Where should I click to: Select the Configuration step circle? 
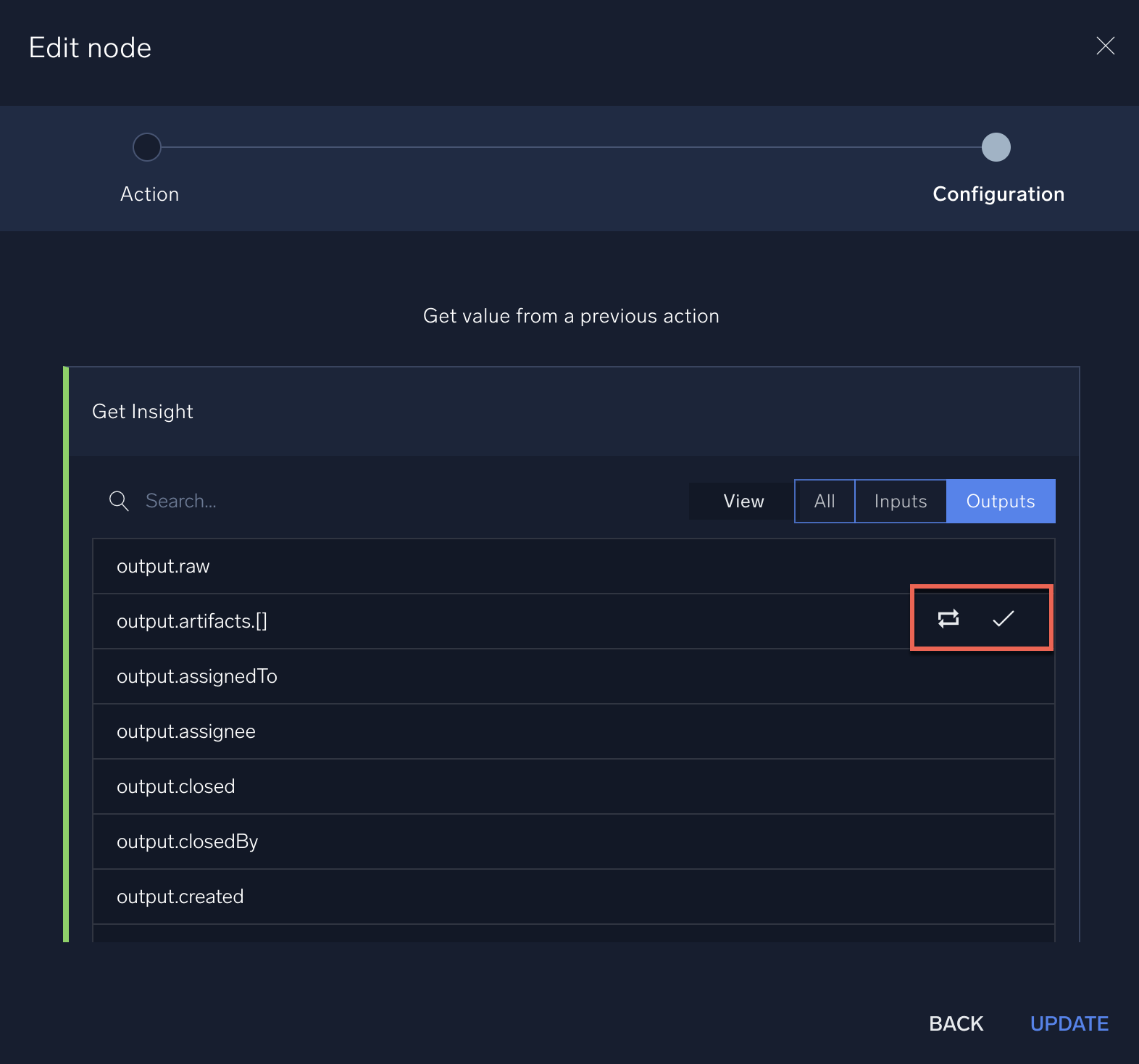[996, 147]
